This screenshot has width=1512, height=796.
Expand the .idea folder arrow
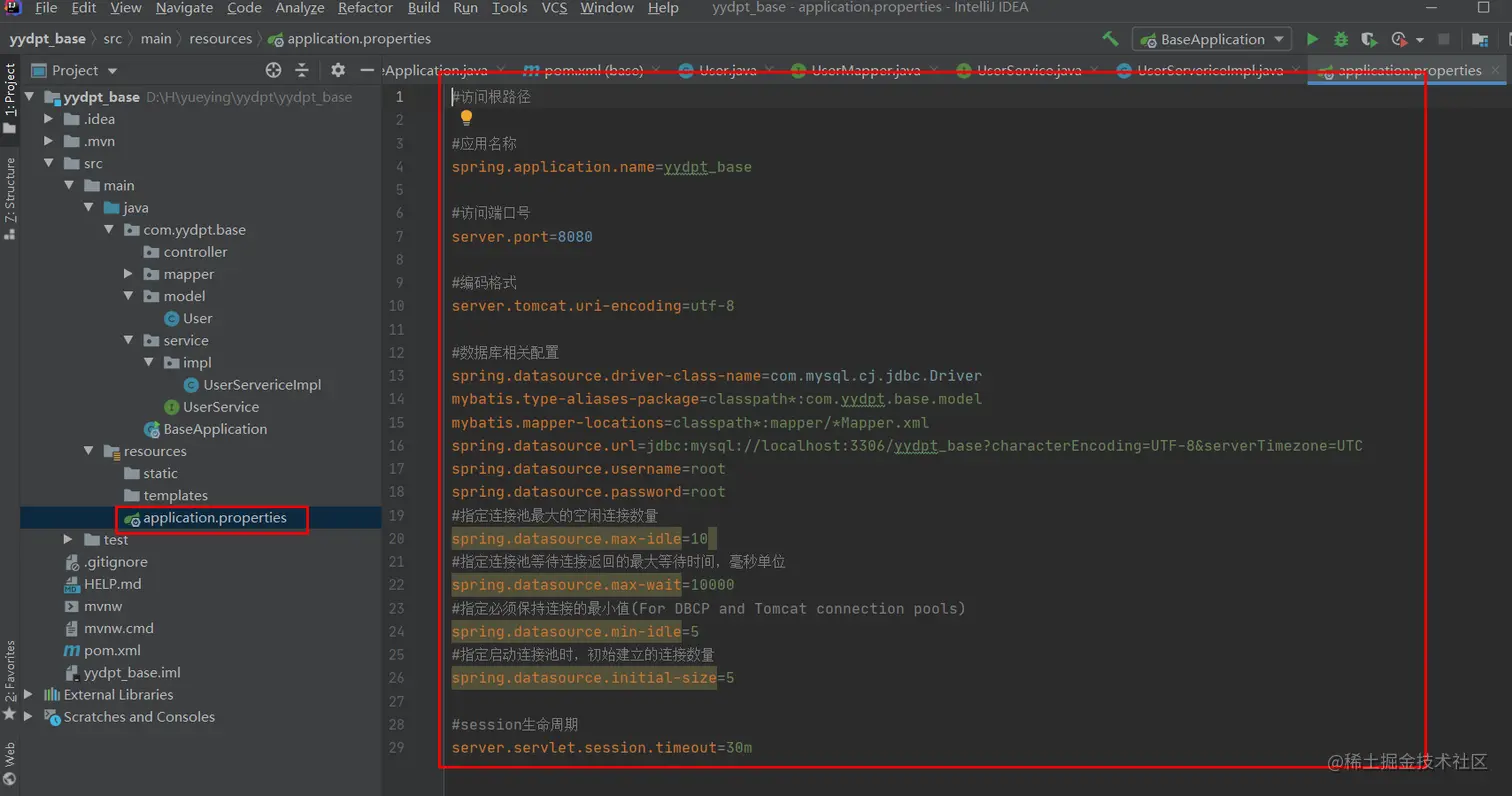[48, 119]
